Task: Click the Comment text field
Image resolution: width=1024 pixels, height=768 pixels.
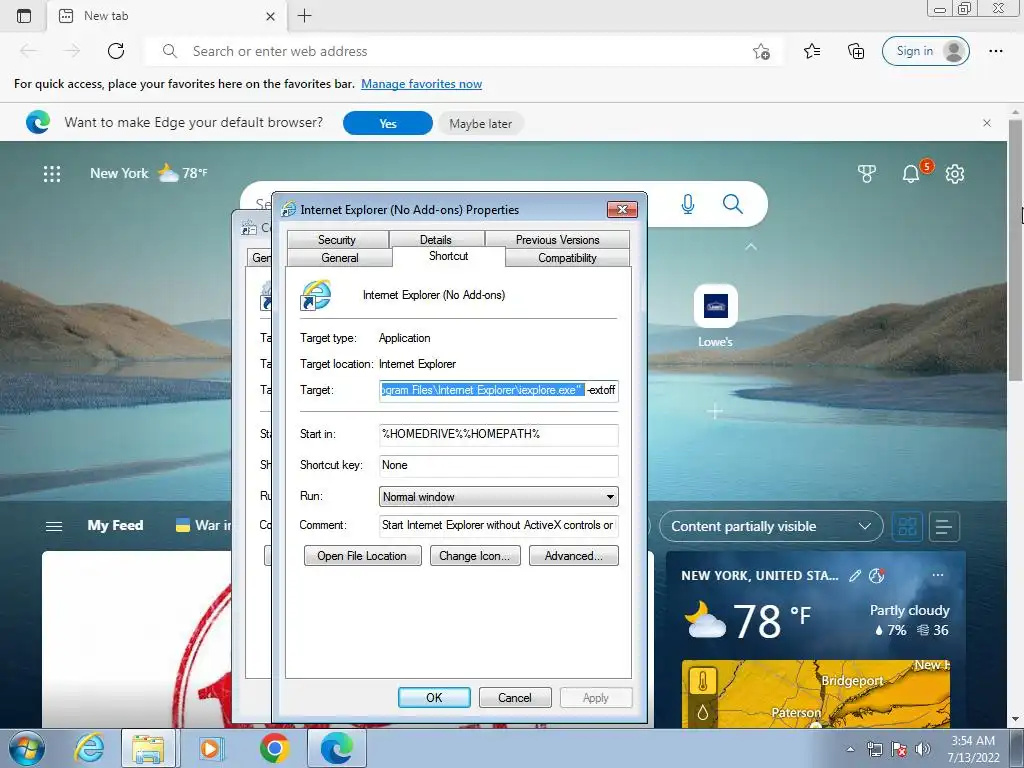Action: click(x=498, y=526)
